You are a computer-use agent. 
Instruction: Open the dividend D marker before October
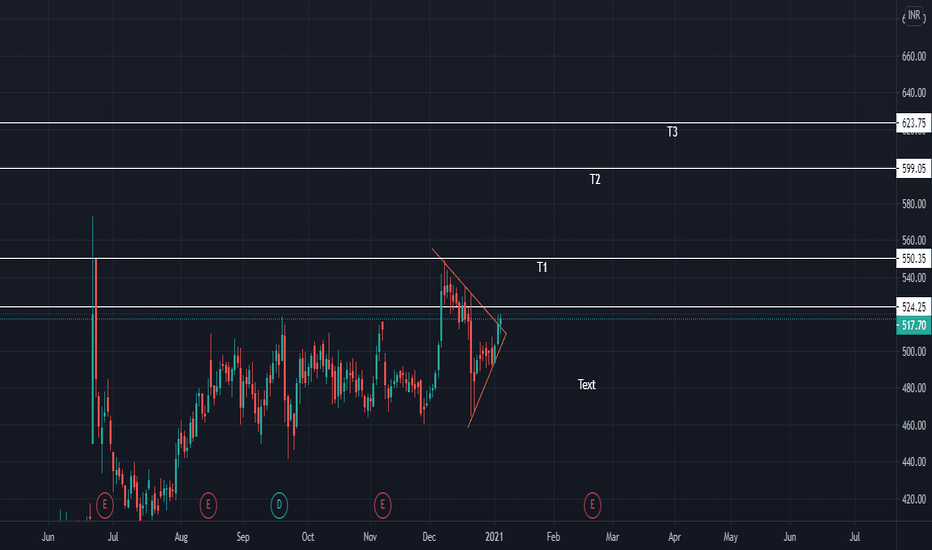(279, 505)
